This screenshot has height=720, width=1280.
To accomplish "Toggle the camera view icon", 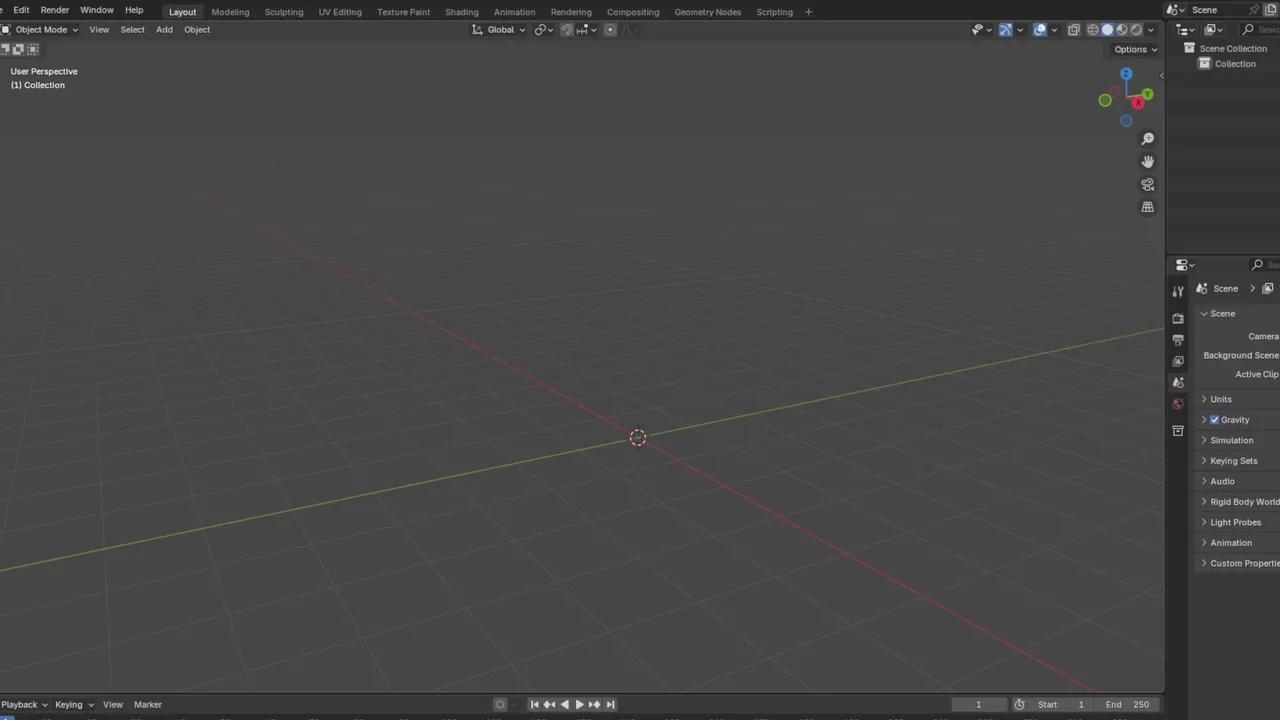I will tap(1148, 184).
